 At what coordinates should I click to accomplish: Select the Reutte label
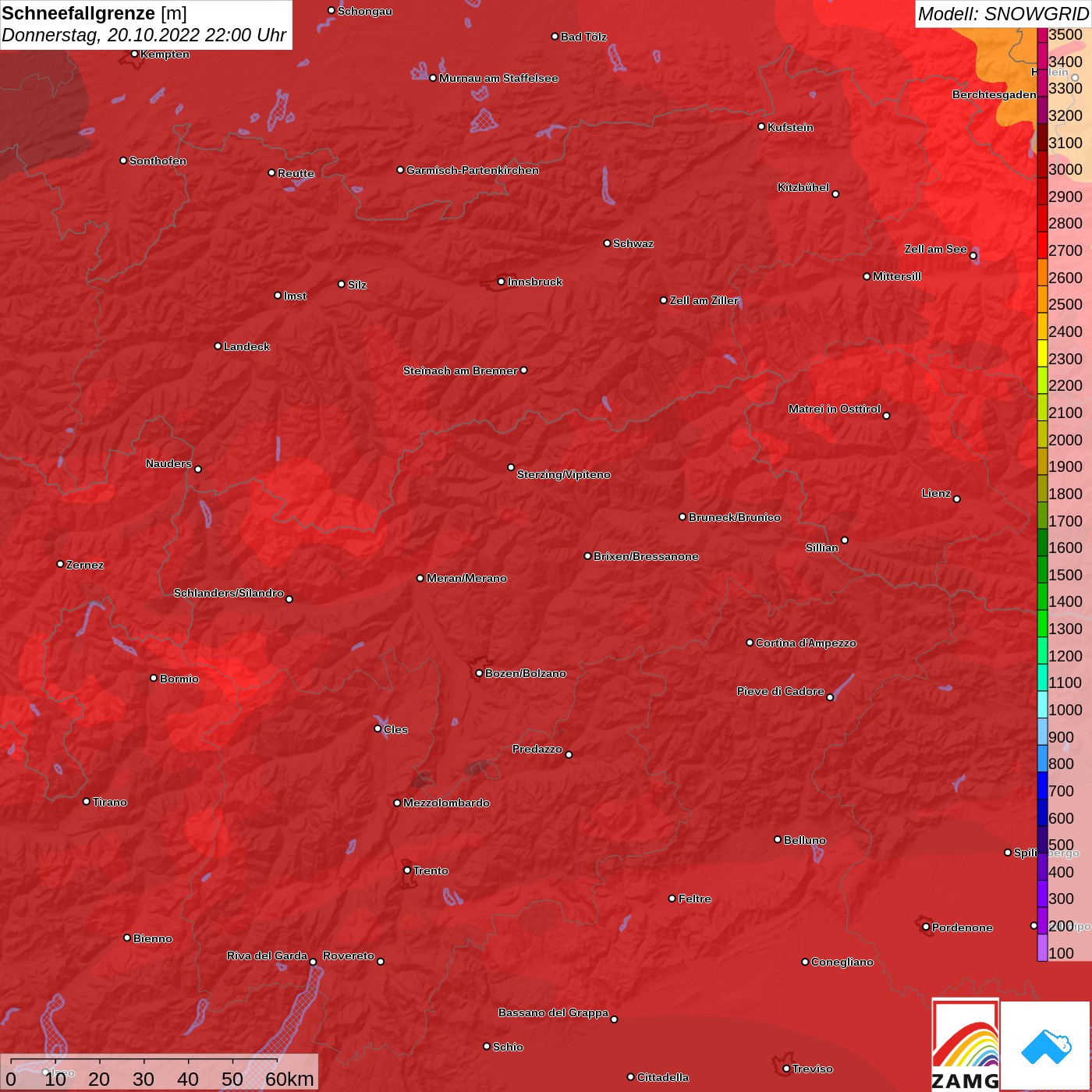[x=296, y=173]
